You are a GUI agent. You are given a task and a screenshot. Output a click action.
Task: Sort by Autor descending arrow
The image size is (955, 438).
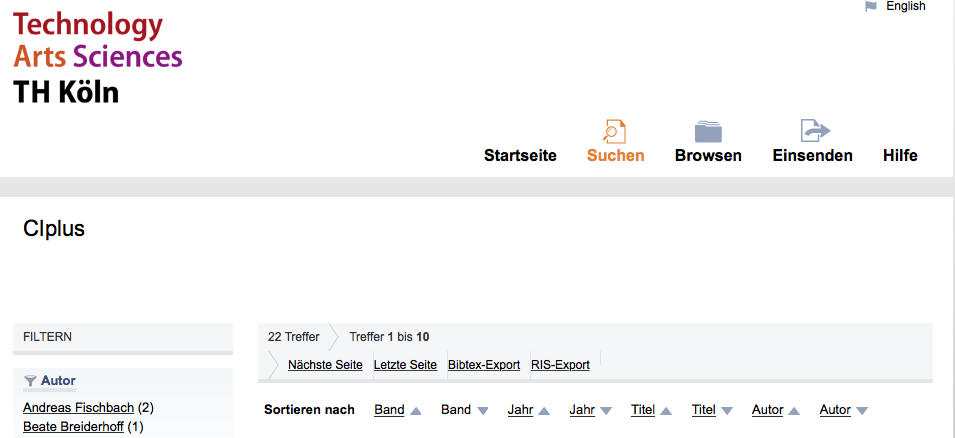pos(862,411)
